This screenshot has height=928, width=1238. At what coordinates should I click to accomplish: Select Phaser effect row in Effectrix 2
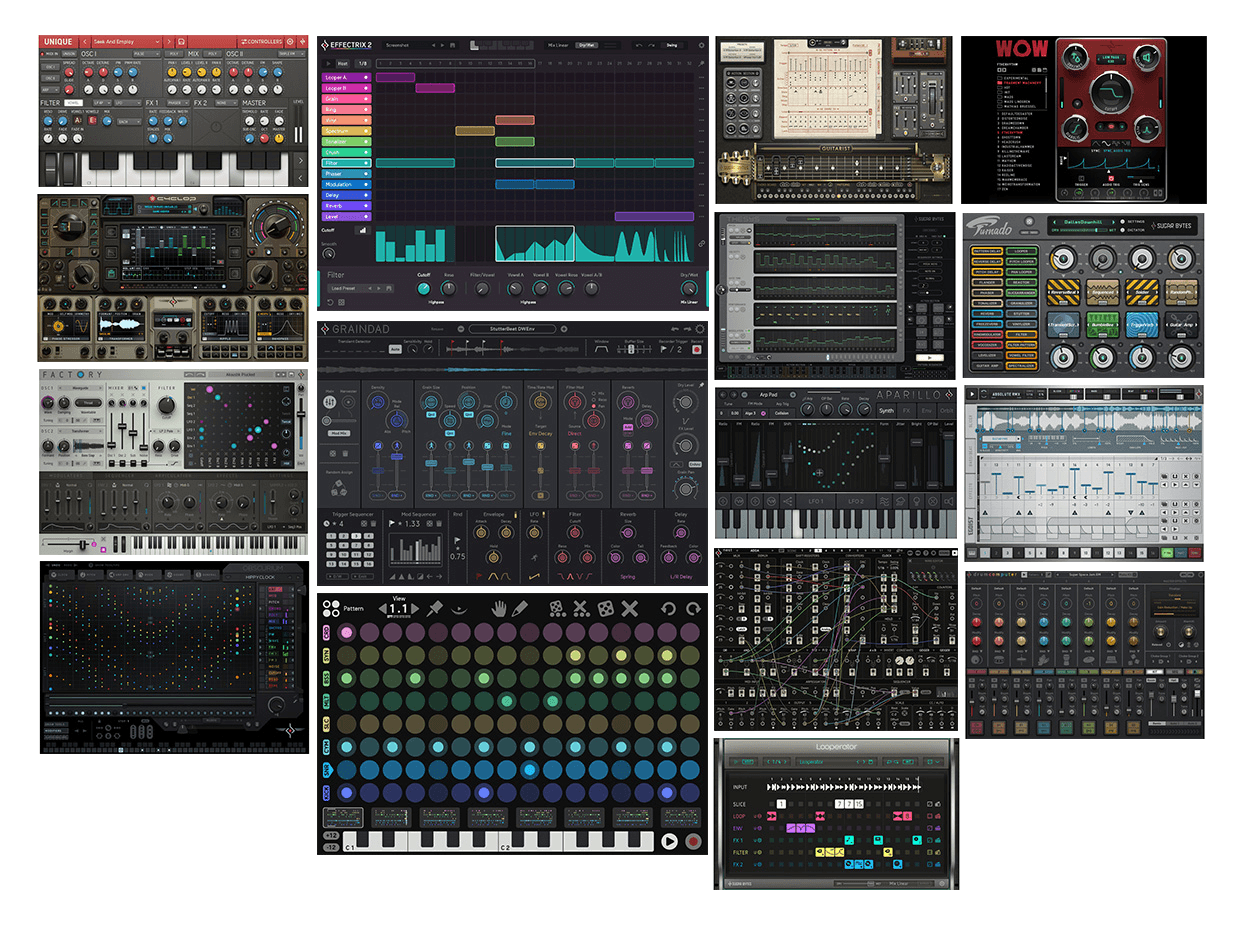tap(346, 173)
